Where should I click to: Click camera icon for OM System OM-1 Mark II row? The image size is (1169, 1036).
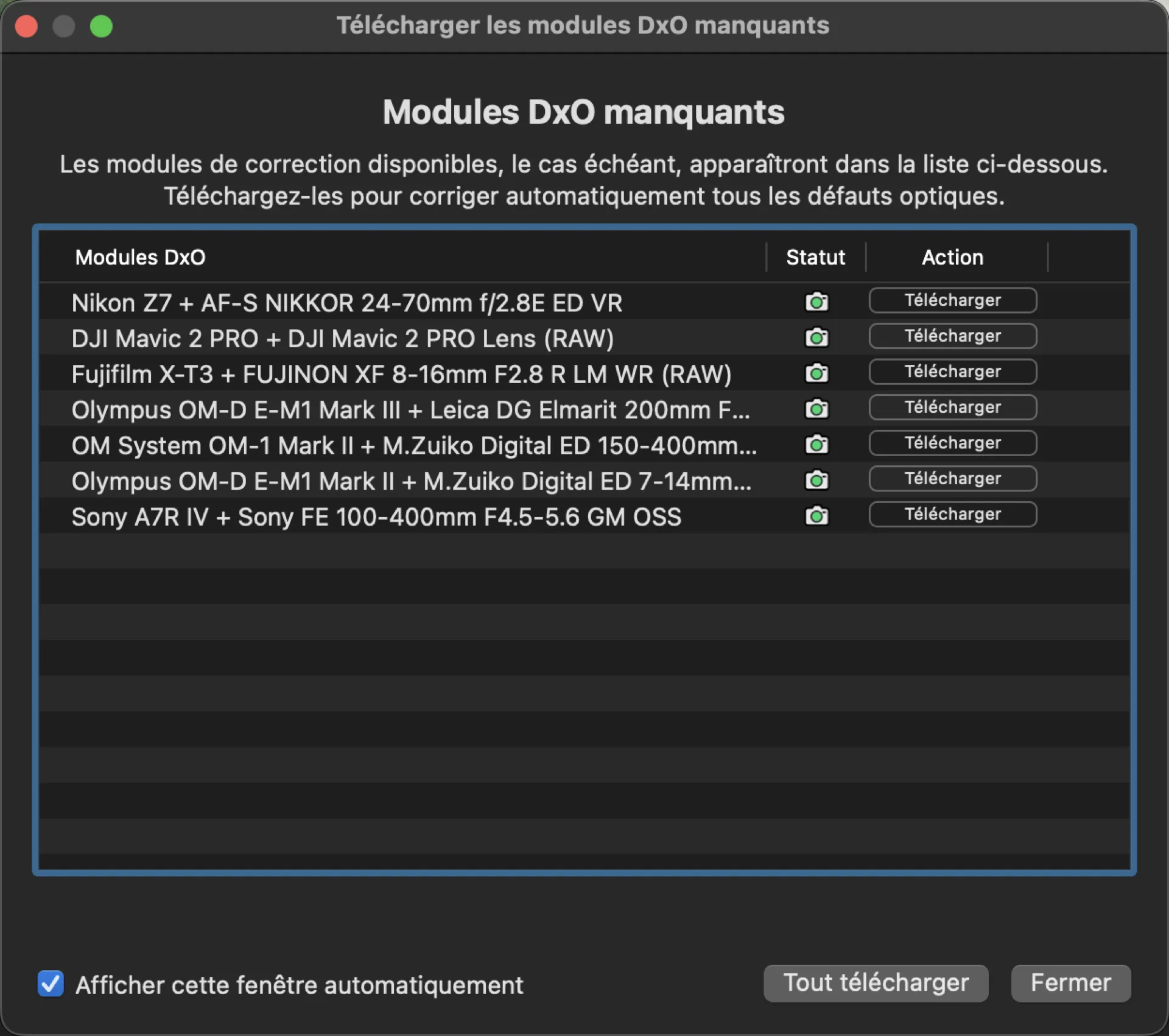816,444
